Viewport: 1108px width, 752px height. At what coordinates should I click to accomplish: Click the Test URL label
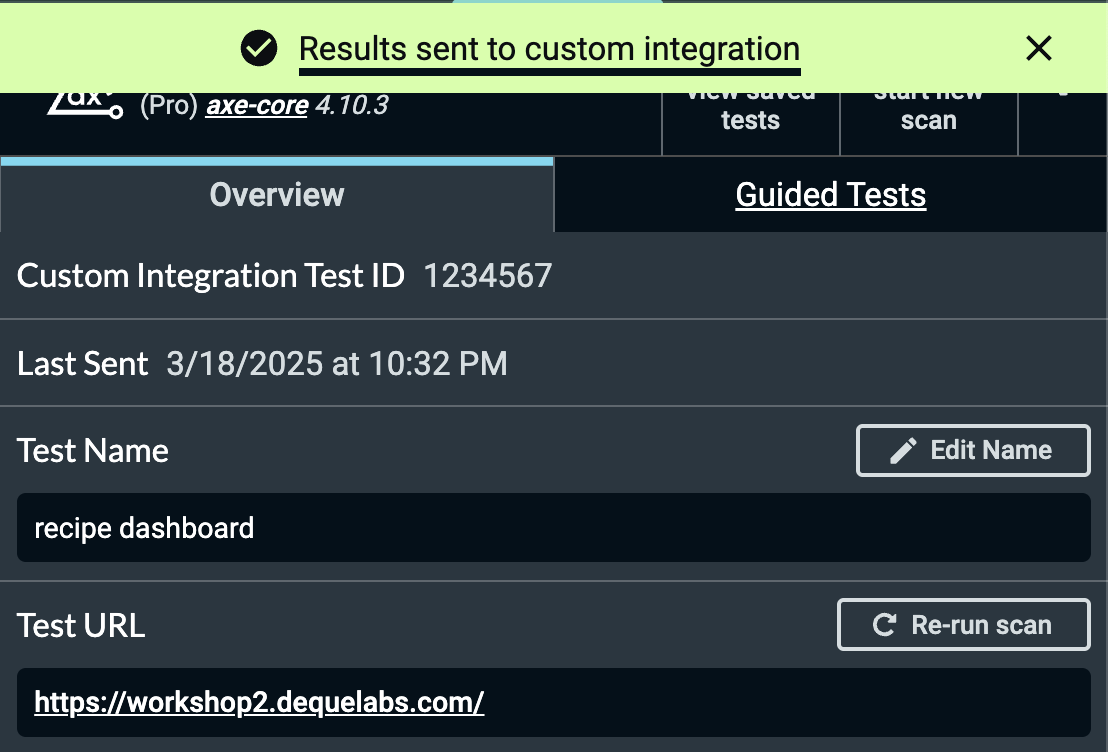pos(81,626)
